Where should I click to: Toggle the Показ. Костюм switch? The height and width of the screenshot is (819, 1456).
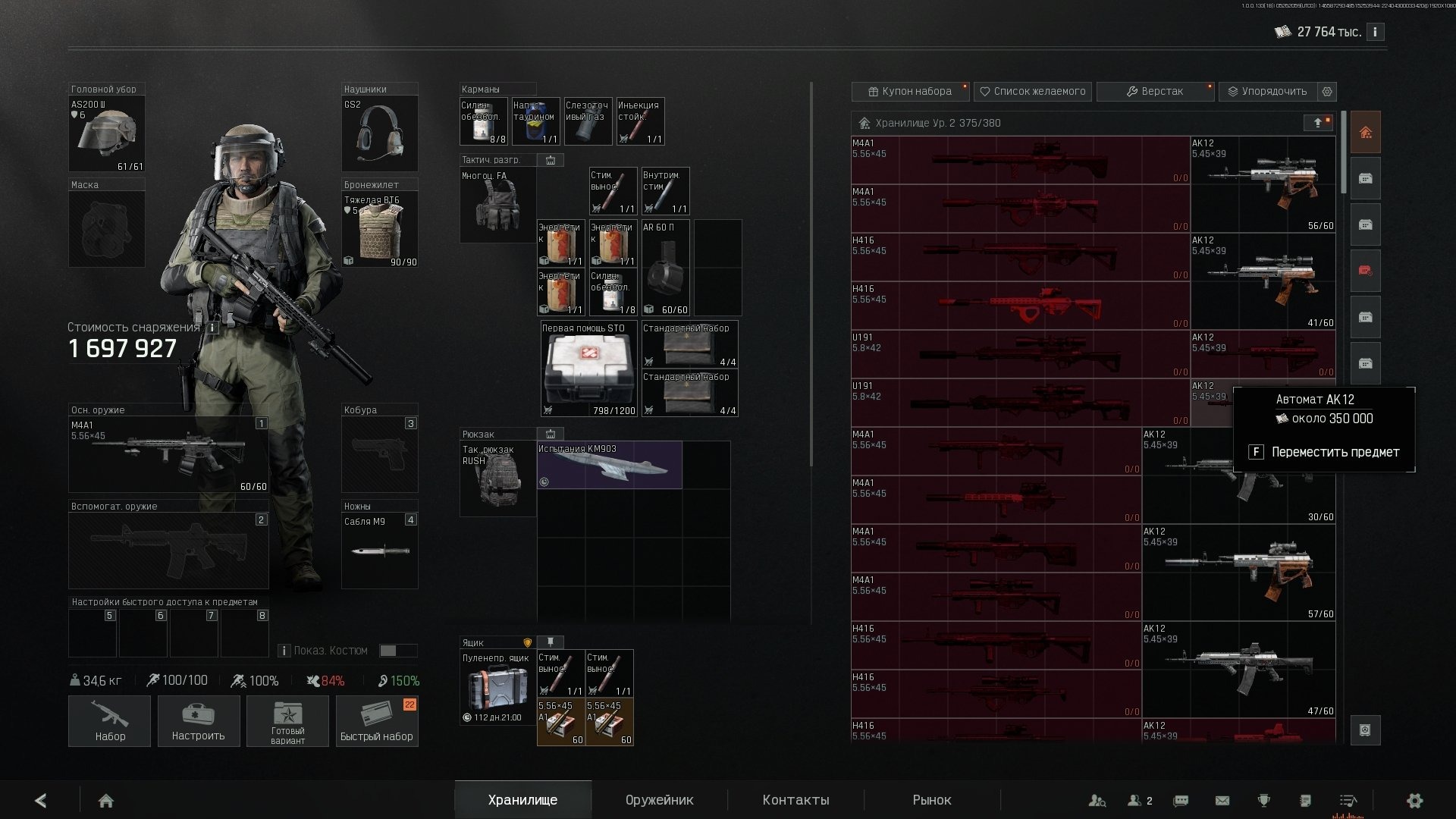[x=397, y=651]
